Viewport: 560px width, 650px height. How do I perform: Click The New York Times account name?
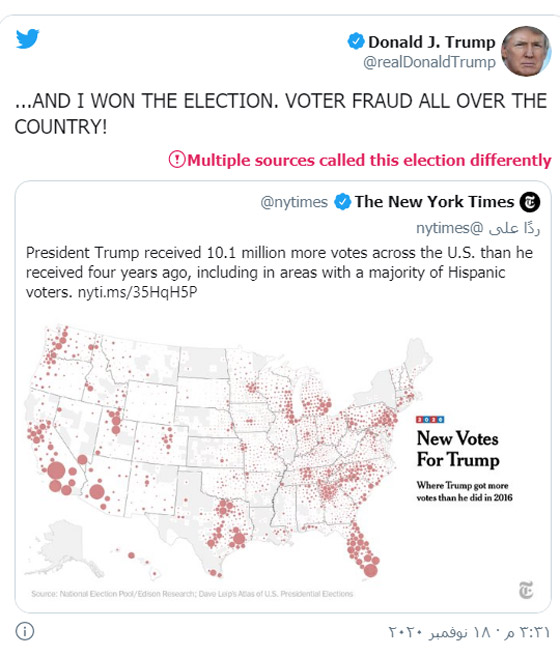tap(434, 201)
